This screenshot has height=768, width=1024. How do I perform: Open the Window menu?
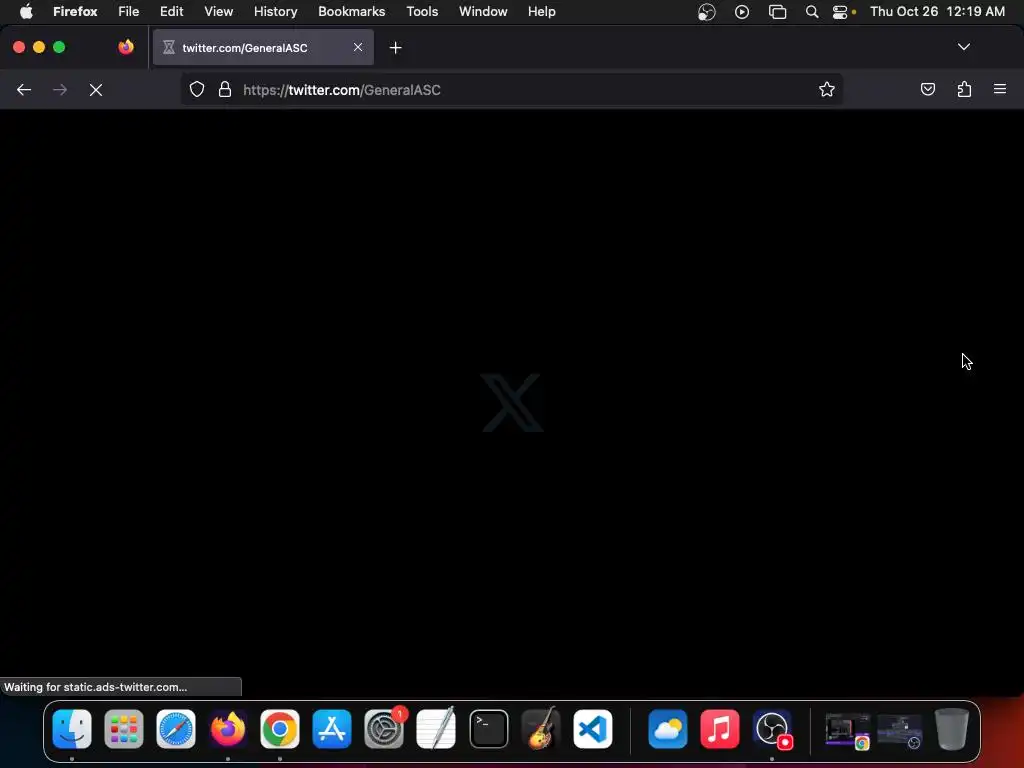coord(483,12)
